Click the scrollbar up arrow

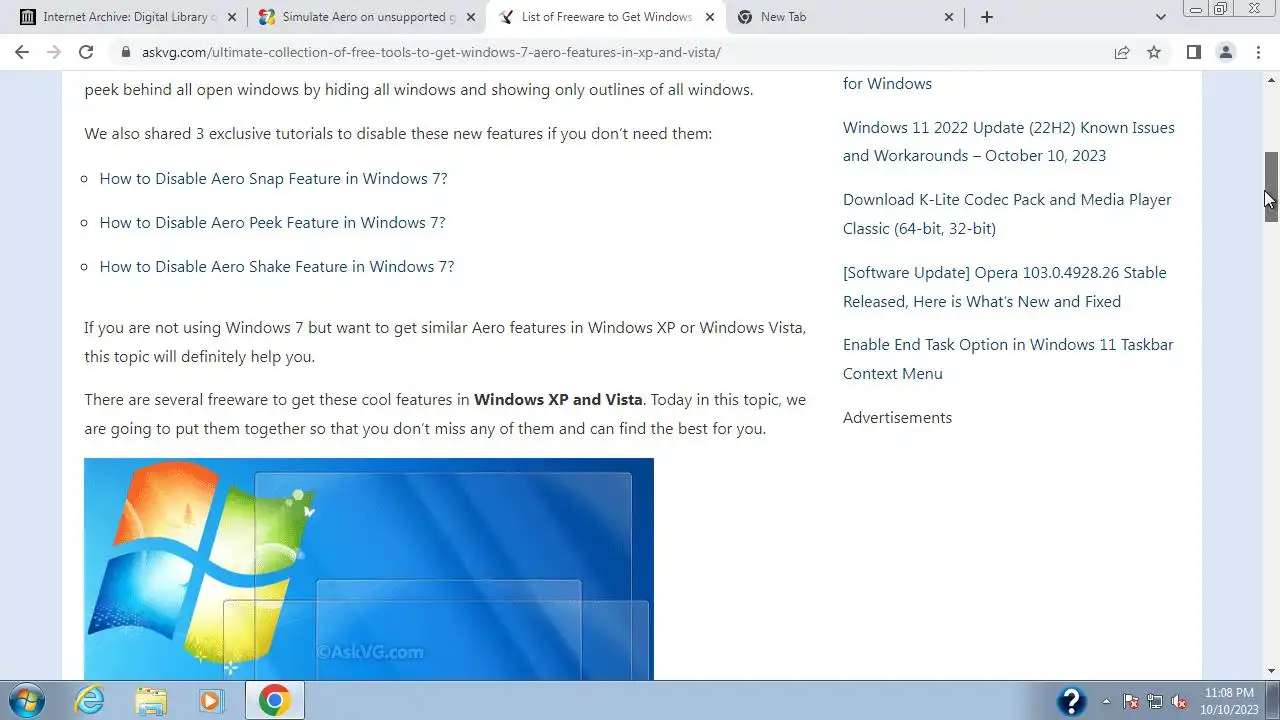(1271, 80)
